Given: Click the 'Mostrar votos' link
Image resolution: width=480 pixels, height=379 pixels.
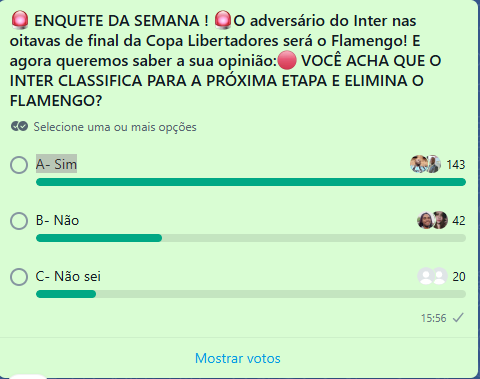Looking at the screenshot, I should point(238,358).
